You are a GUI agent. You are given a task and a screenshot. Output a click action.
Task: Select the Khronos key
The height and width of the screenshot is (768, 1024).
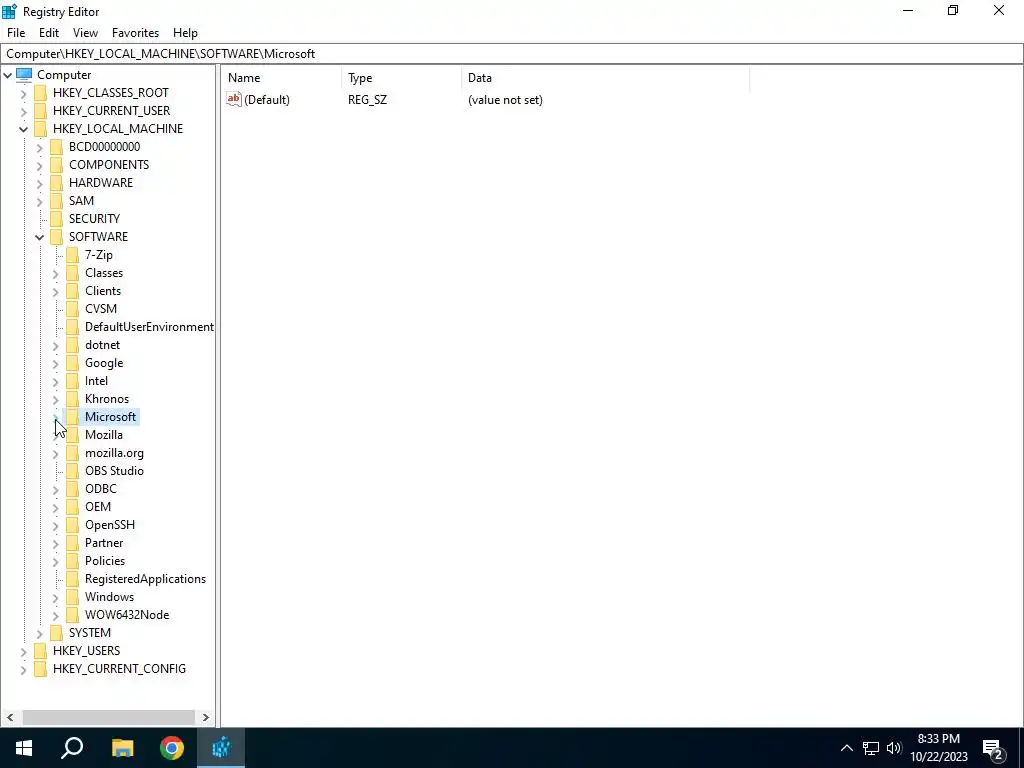(x=106, y=399)
